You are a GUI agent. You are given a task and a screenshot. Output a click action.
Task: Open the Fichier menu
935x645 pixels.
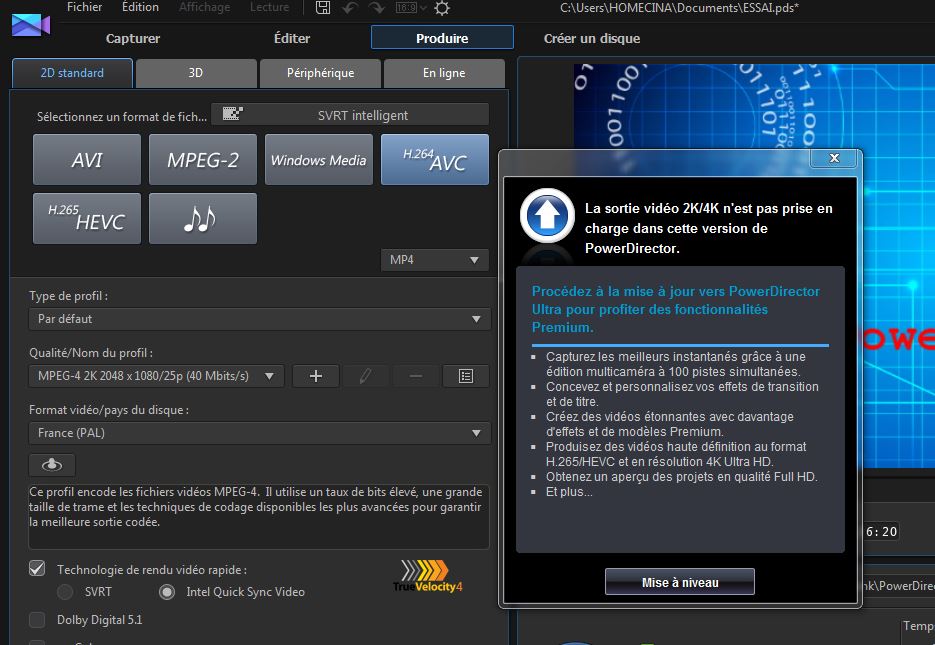(85, 7)
